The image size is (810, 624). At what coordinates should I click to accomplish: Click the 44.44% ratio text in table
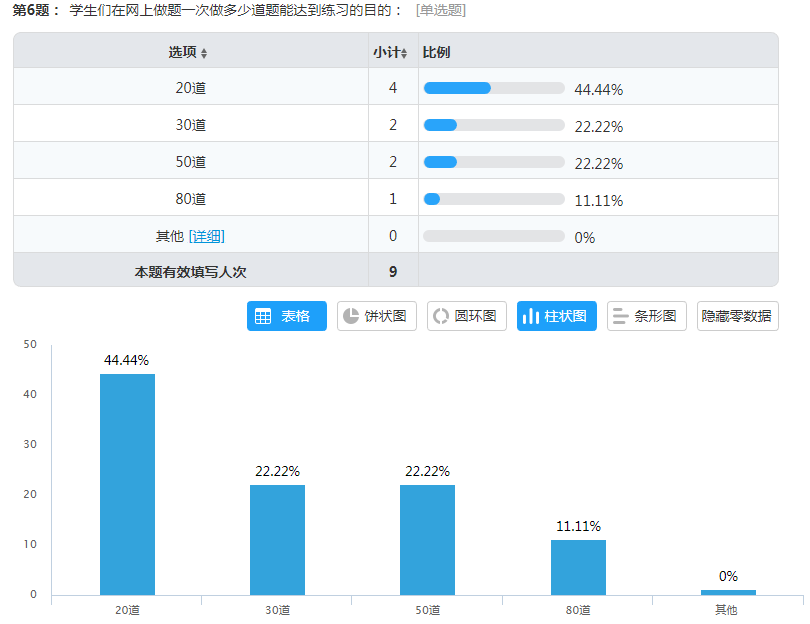tap(599, 90)
